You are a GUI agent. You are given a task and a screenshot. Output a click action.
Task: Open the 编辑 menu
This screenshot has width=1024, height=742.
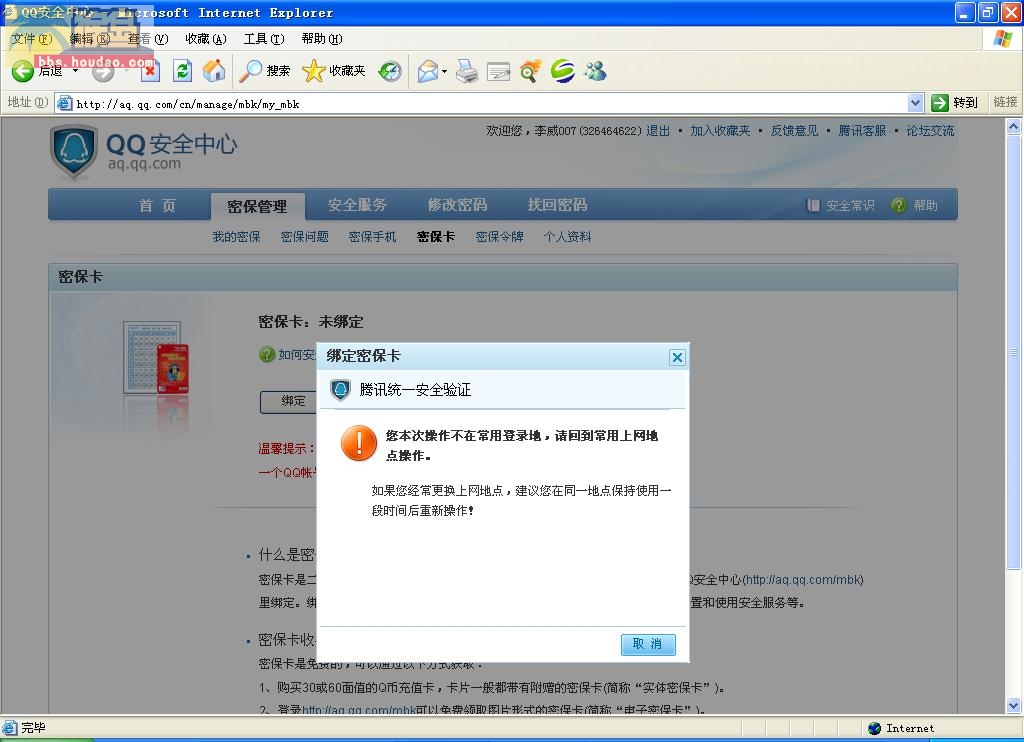click(x=90, y=39)
